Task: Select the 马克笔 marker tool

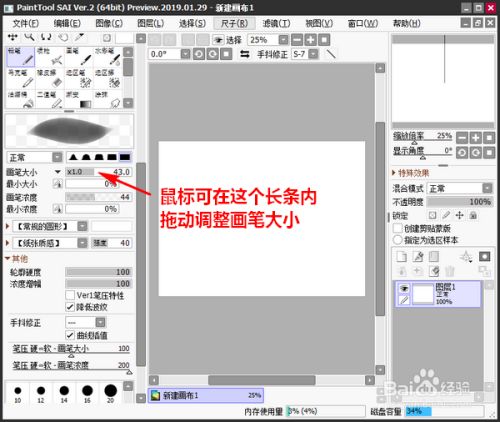Action: 20,78
